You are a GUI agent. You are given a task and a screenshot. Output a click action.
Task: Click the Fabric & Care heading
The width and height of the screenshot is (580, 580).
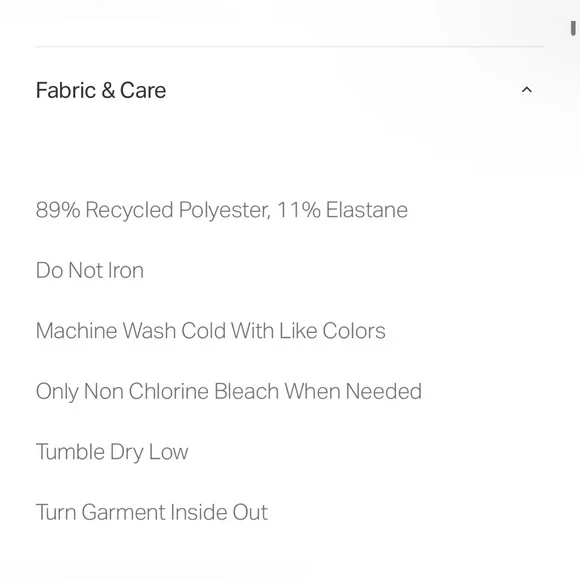coord(101,90)
